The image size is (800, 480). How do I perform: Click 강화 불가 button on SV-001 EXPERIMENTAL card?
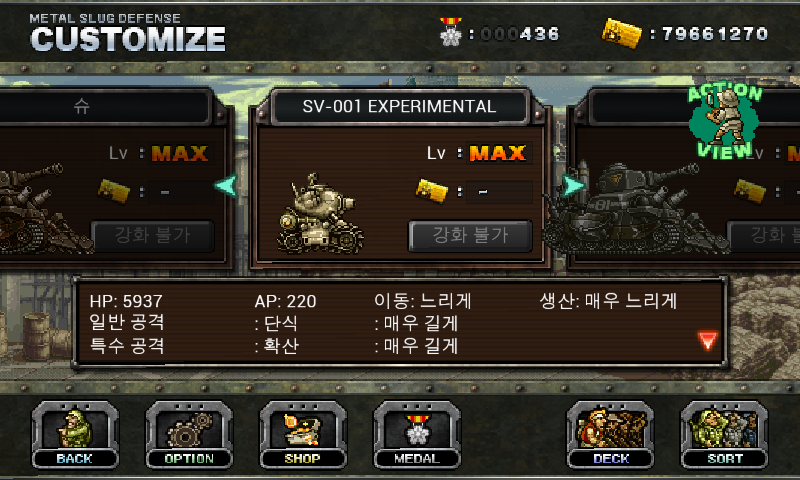[x=470, y=235]
